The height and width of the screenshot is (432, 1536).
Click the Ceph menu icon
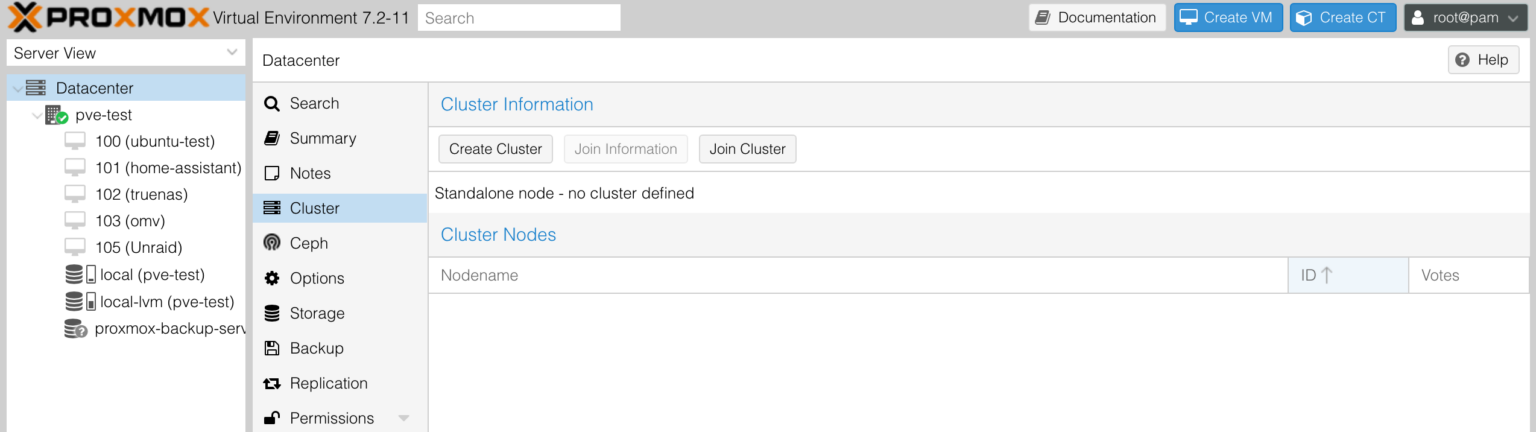click(x=272, y=243)
